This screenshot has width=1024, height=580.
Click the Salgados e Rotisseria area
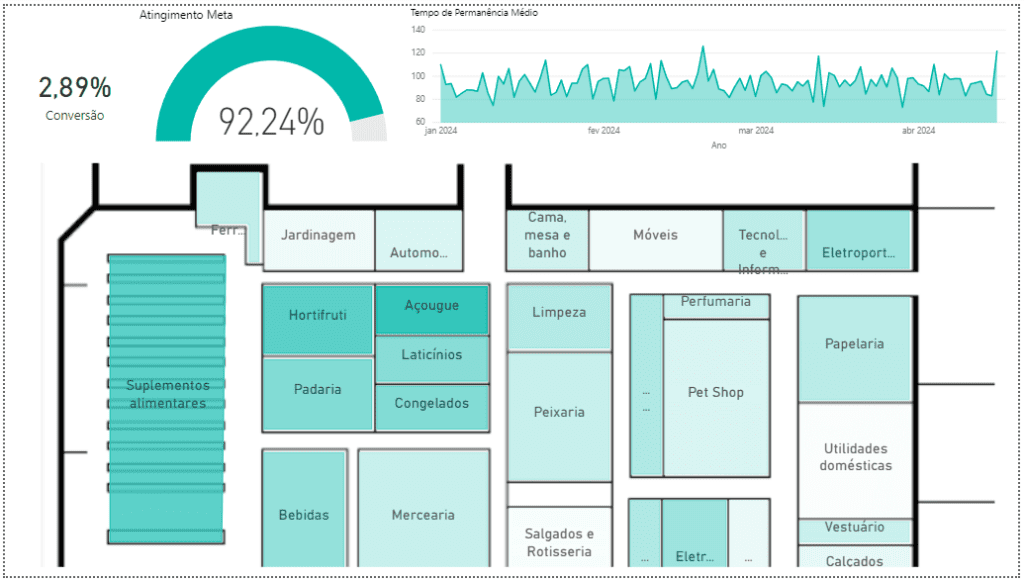(559, 537)
